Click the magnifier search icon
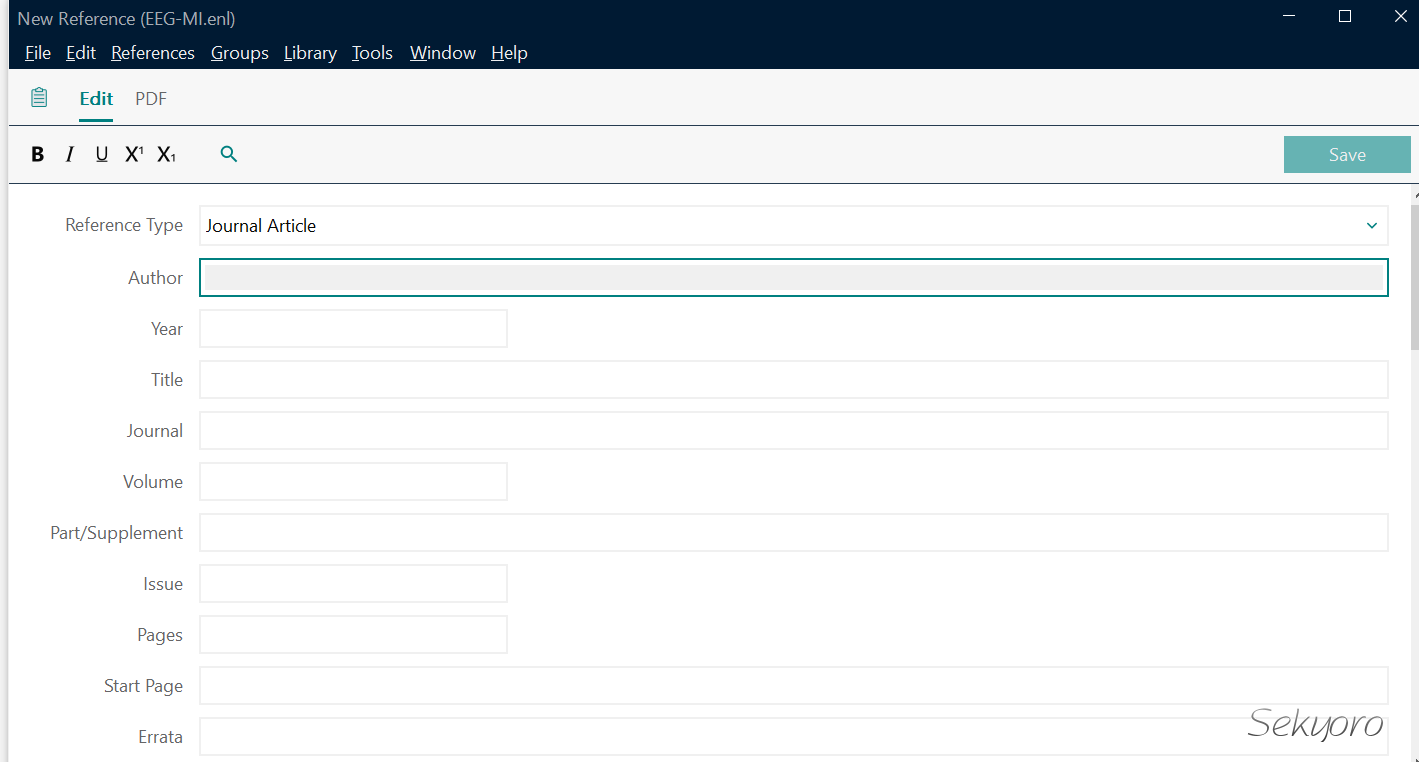 pos(229,154)
